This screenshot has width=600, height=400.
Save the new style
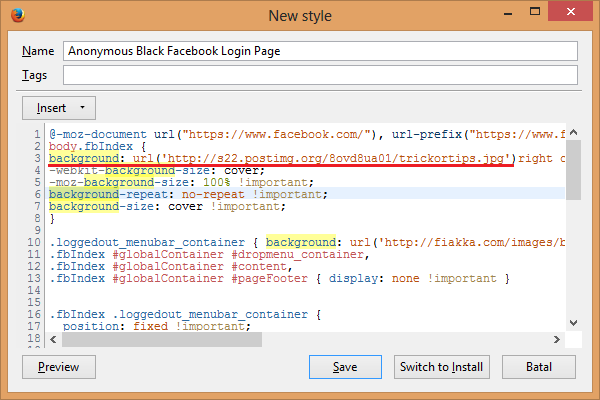point(345,367)
